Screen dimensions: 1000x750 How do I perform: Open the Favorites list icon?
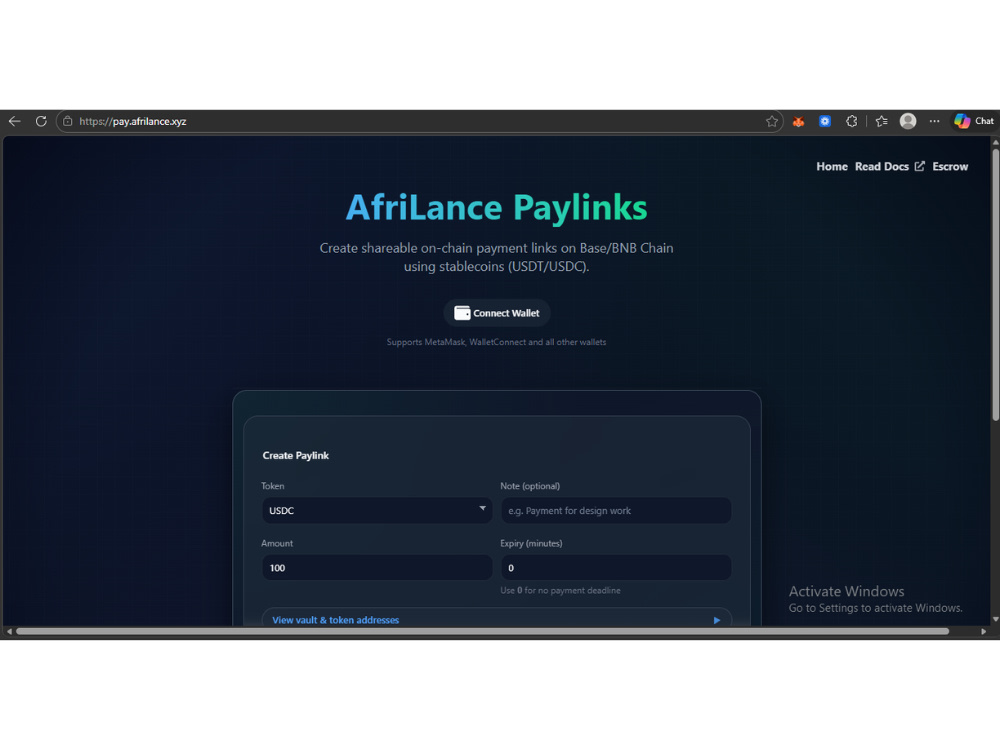point(881,121)
